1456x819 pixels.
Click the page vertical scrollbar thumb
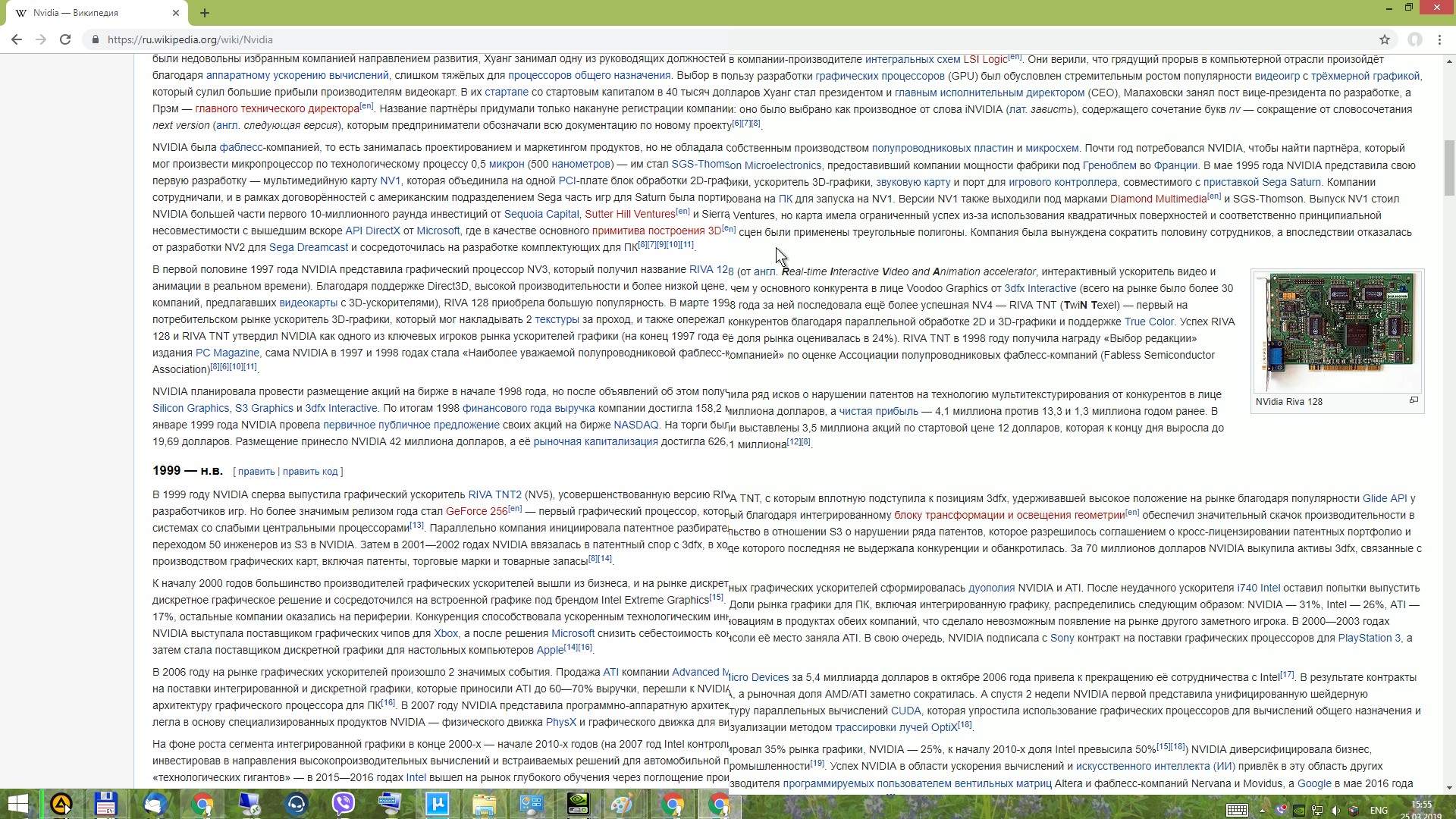pos(1449,167)
